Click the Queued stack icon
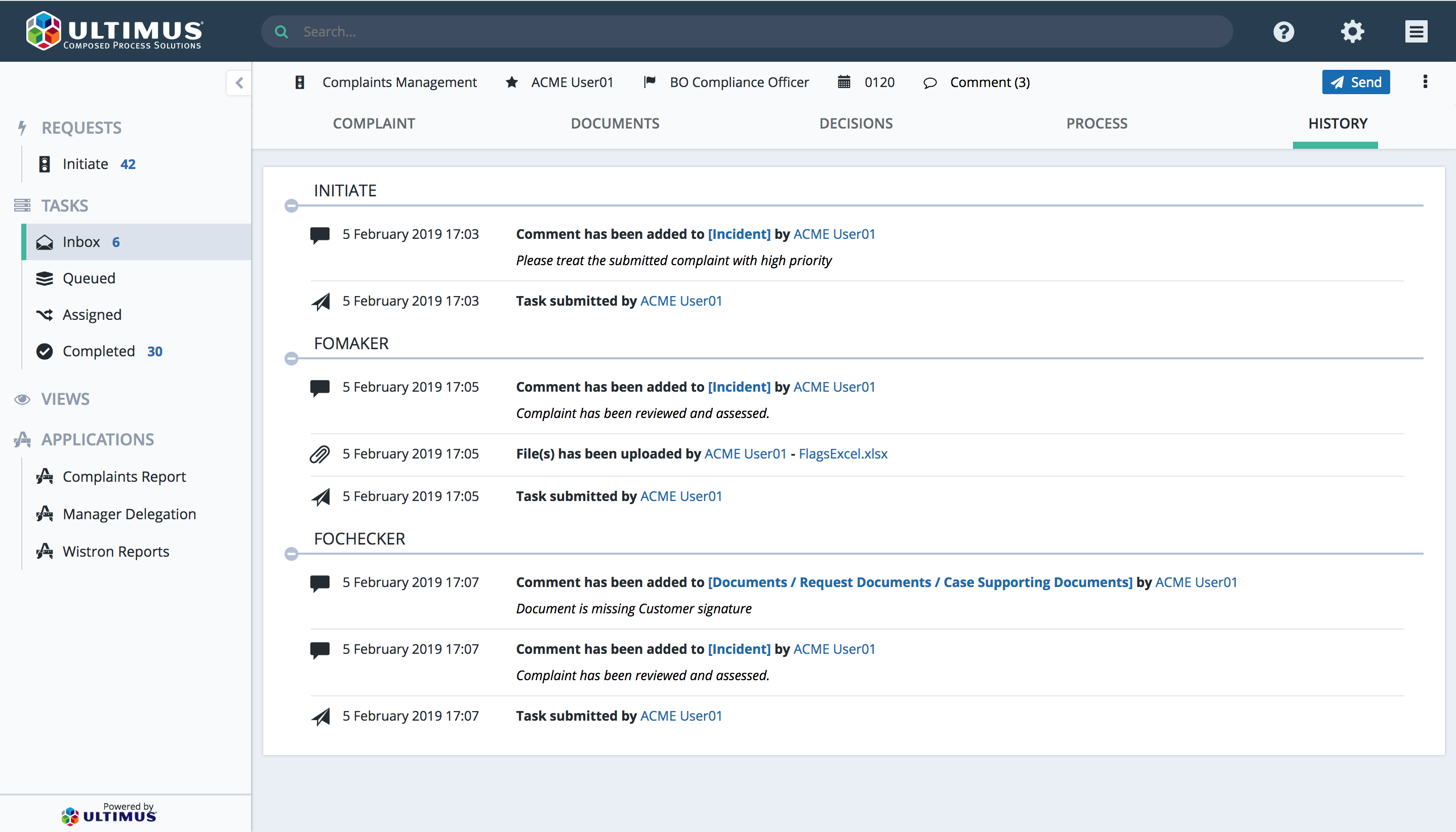This screenshot has height=832, width=1456. (44, 279)
